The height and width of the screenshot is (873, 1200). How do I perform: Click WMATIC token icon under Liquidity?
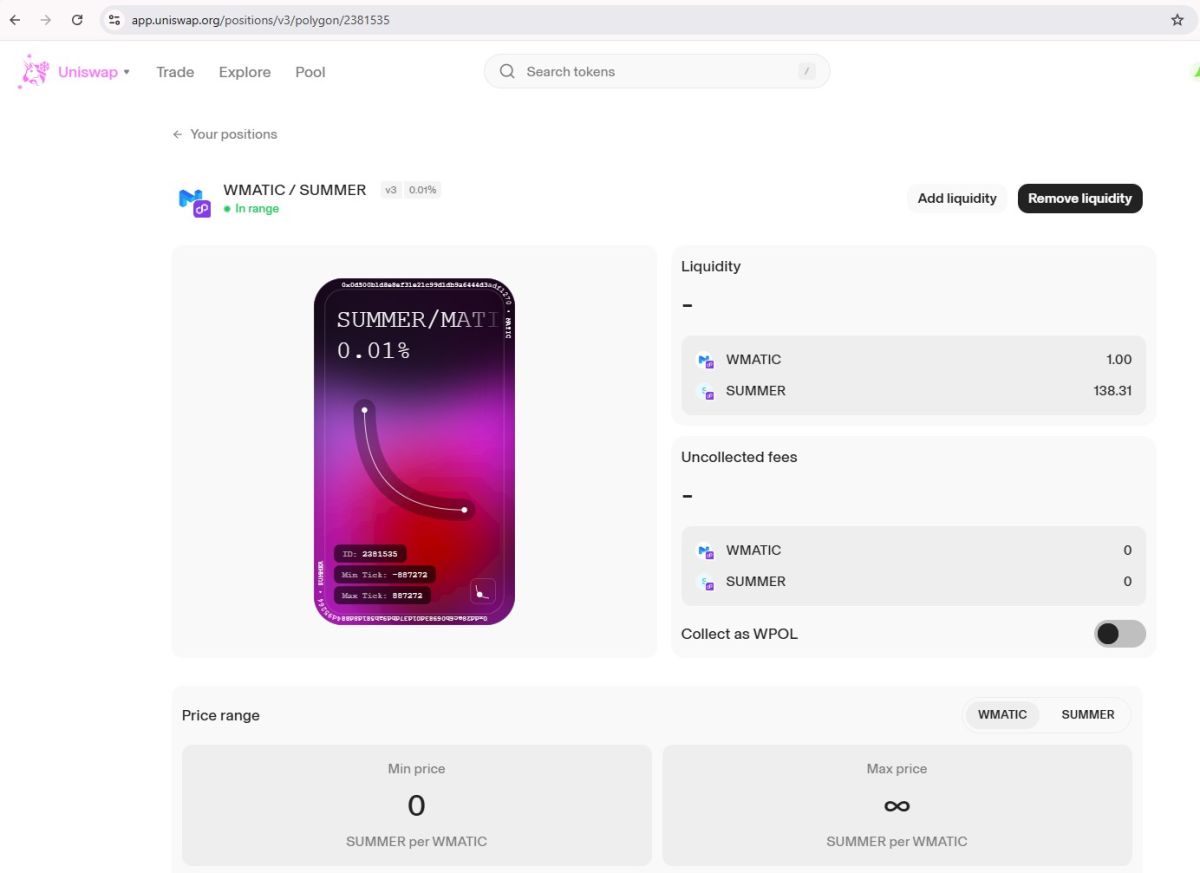pyautogui.click(x=705, y=360)
